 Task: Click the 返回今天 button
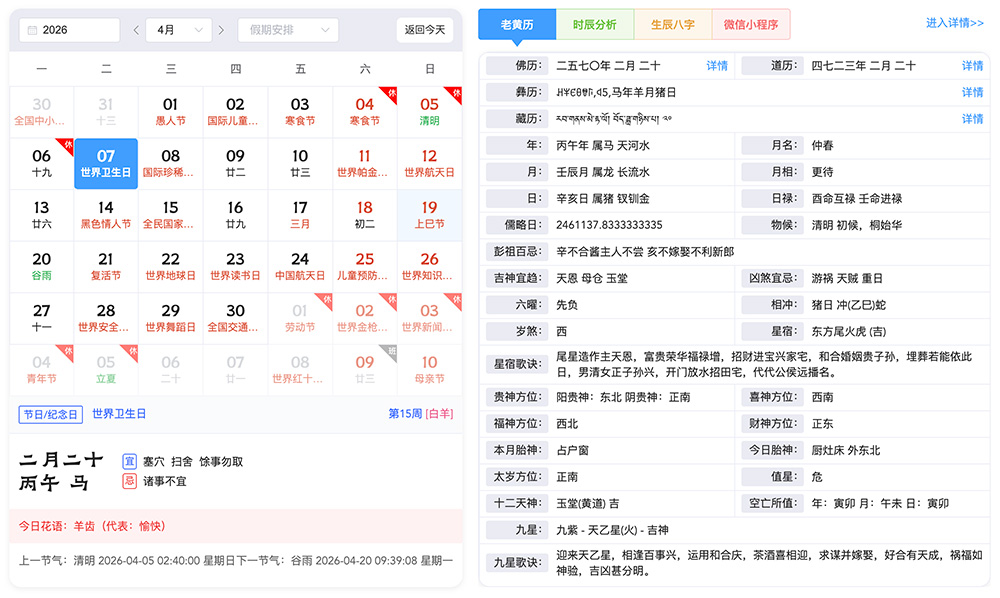click(425, 30)
